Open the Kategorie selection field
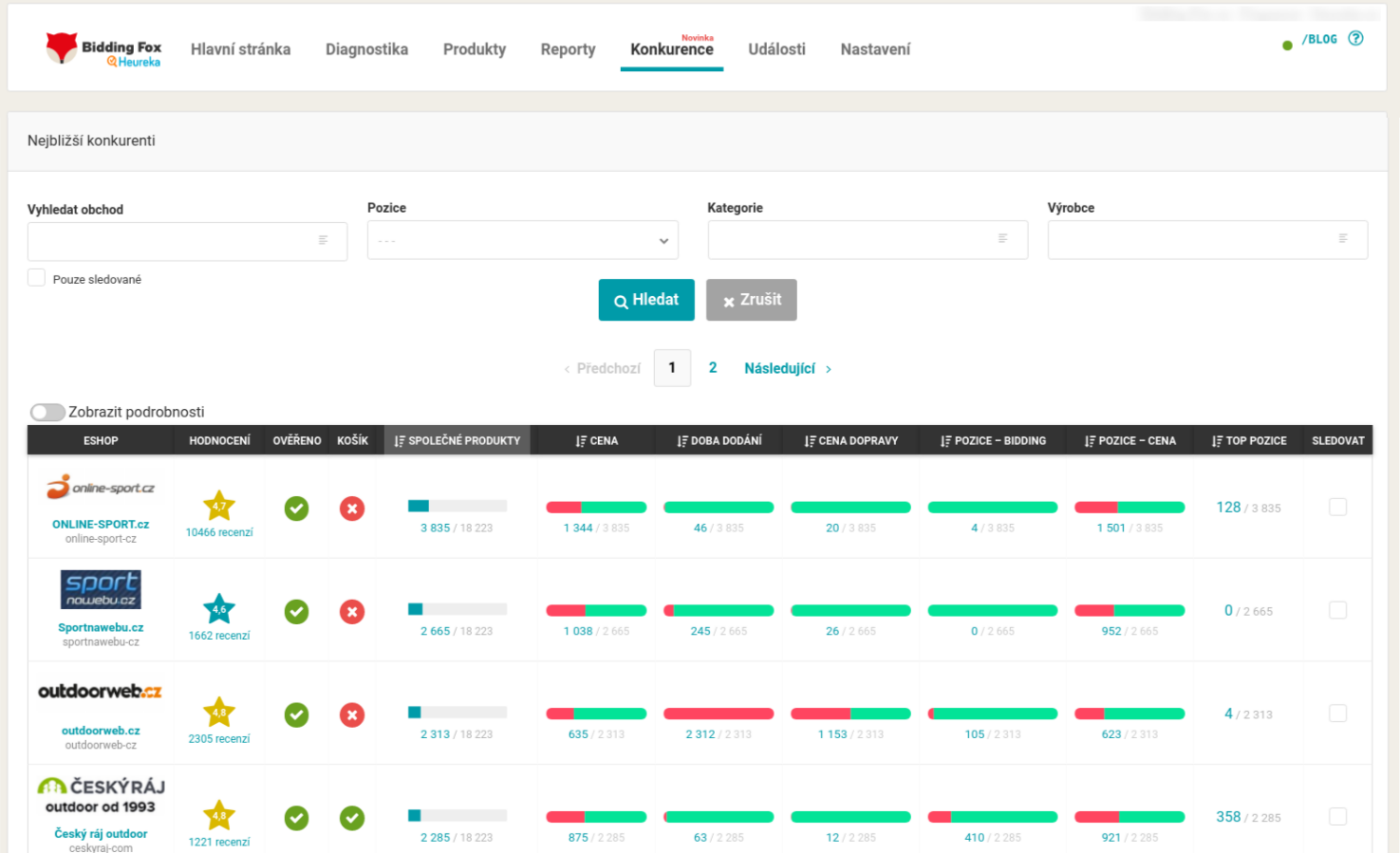This screenshot has height=853, width=1400. pos(868,240)
